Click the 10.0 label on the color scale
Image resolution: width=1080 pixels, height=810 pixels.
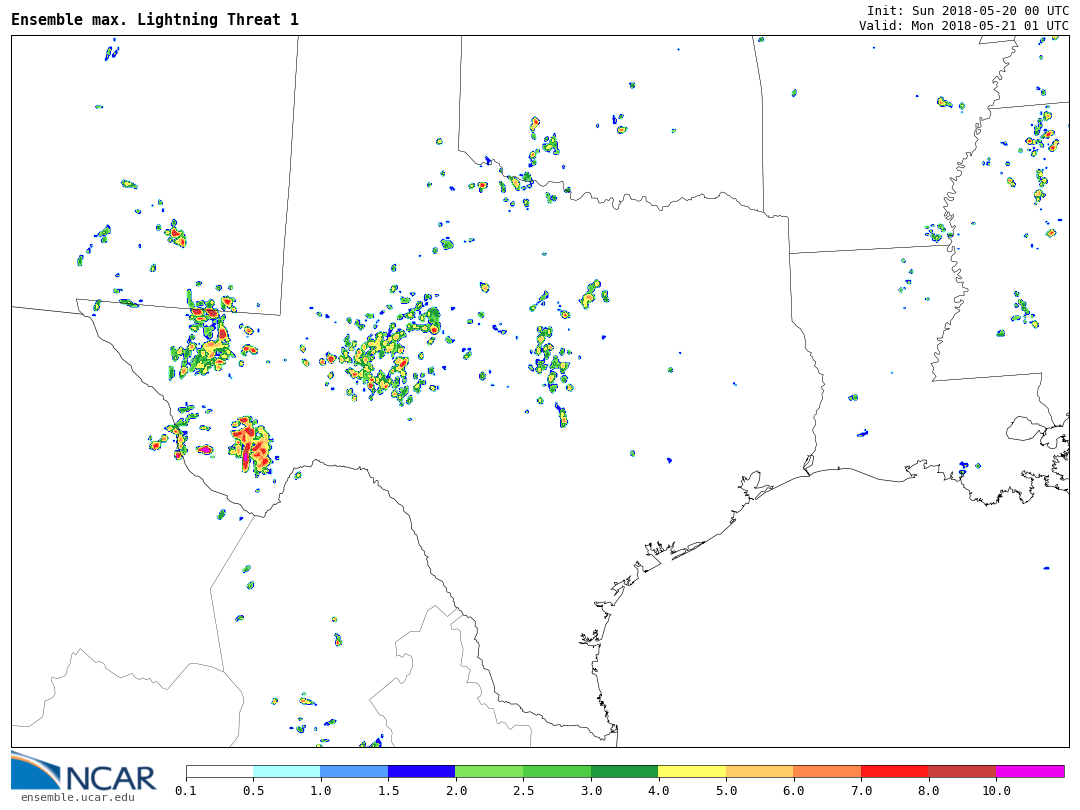[x=996, y=791]
